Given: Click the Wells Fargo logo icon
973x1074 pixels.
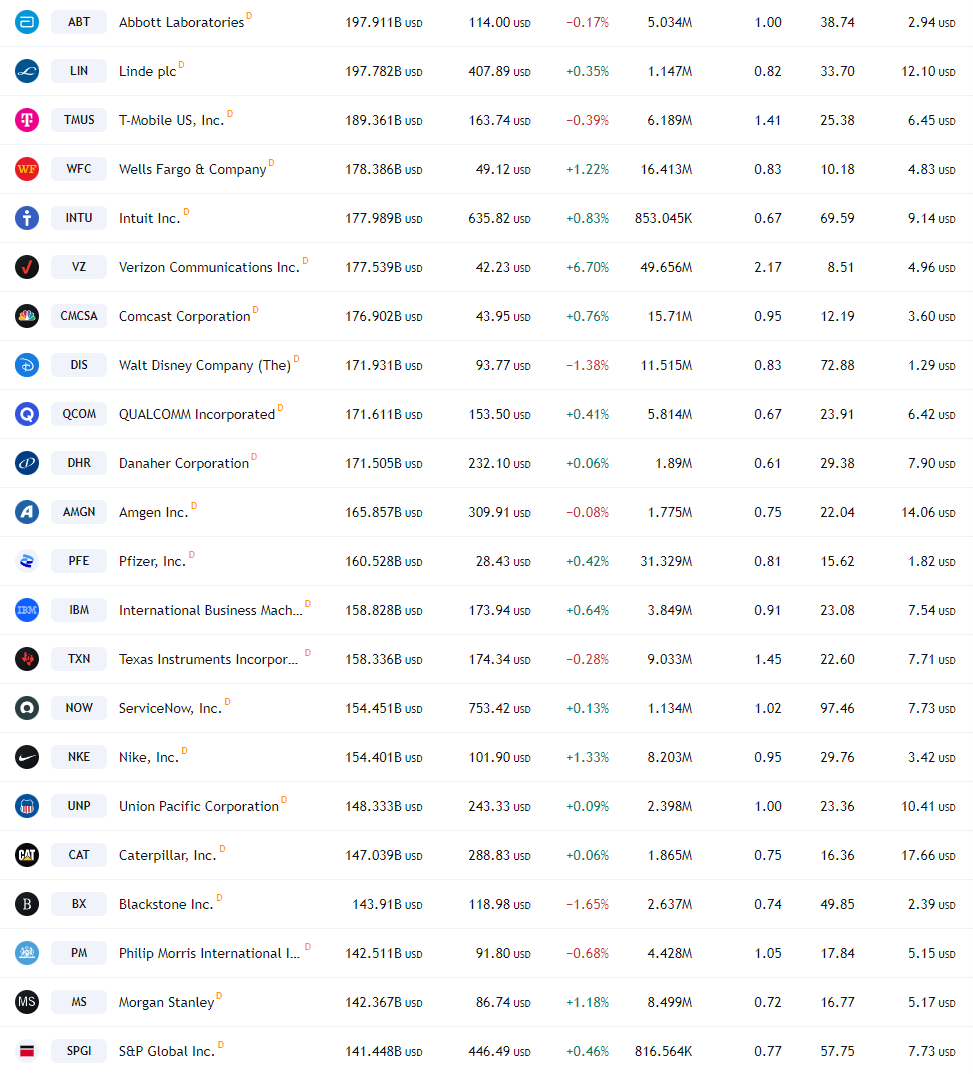Looking at the screenshot, I should (27, 168).
